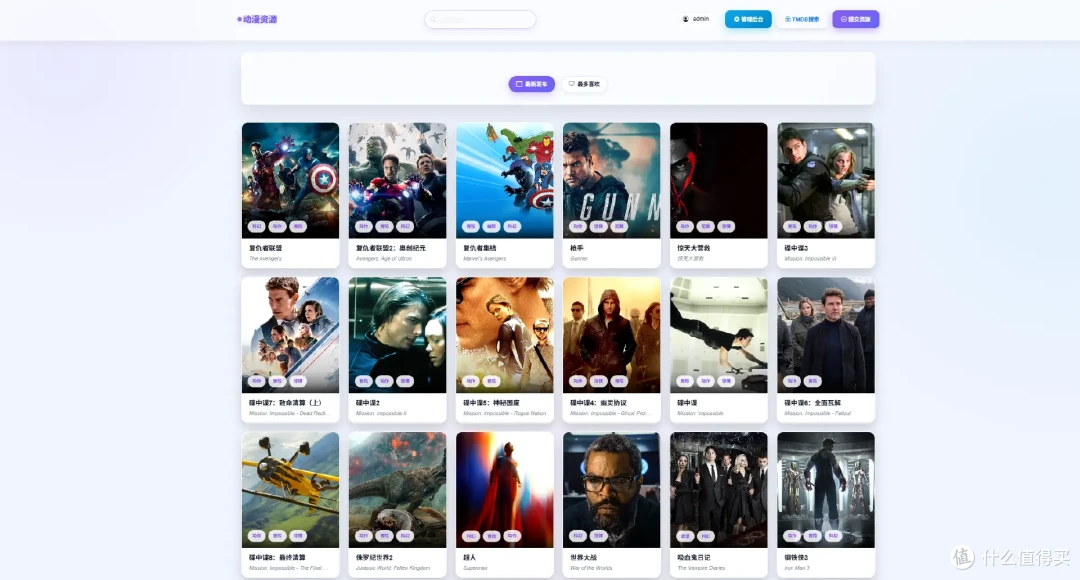The height and width of the screenshot is (580, 1080).
Task: Click the first genre tag on 复仇者联盟 poster
Action: click(x=256, y=226)
